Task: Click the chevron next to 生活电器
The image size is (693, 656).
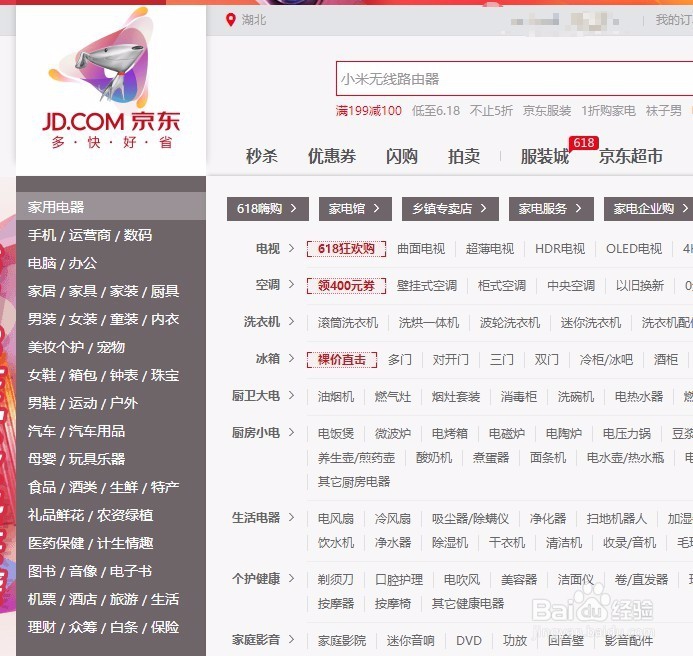Action: [291, 518]
